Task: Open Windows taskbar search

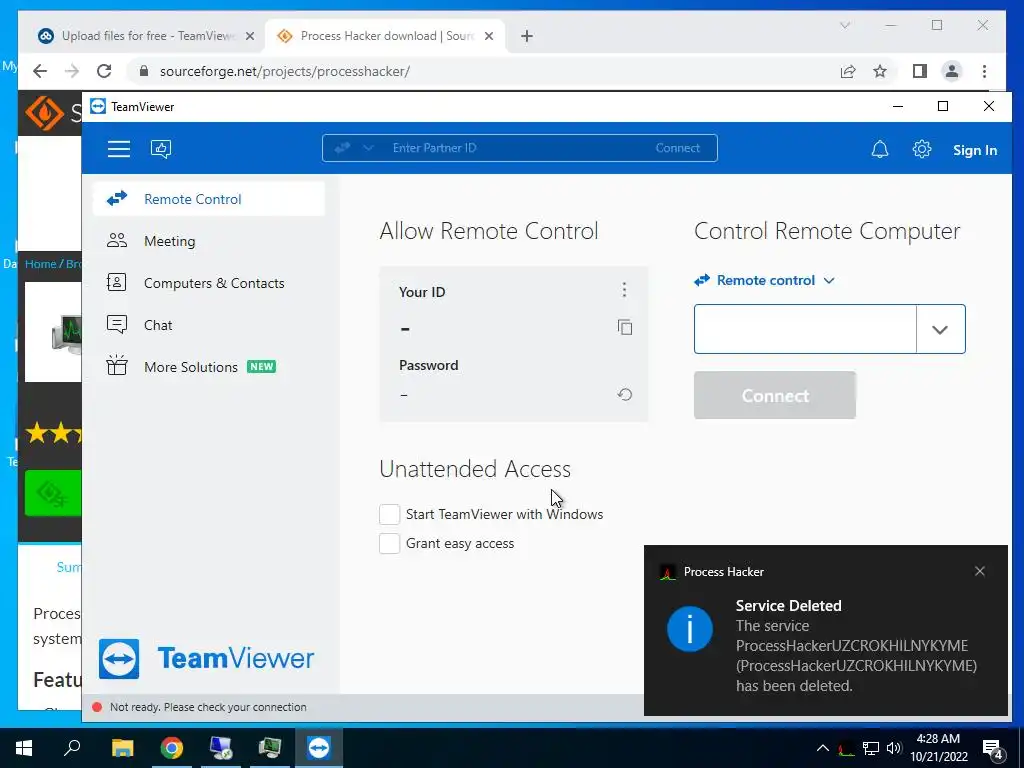Action: click(72, 748)
